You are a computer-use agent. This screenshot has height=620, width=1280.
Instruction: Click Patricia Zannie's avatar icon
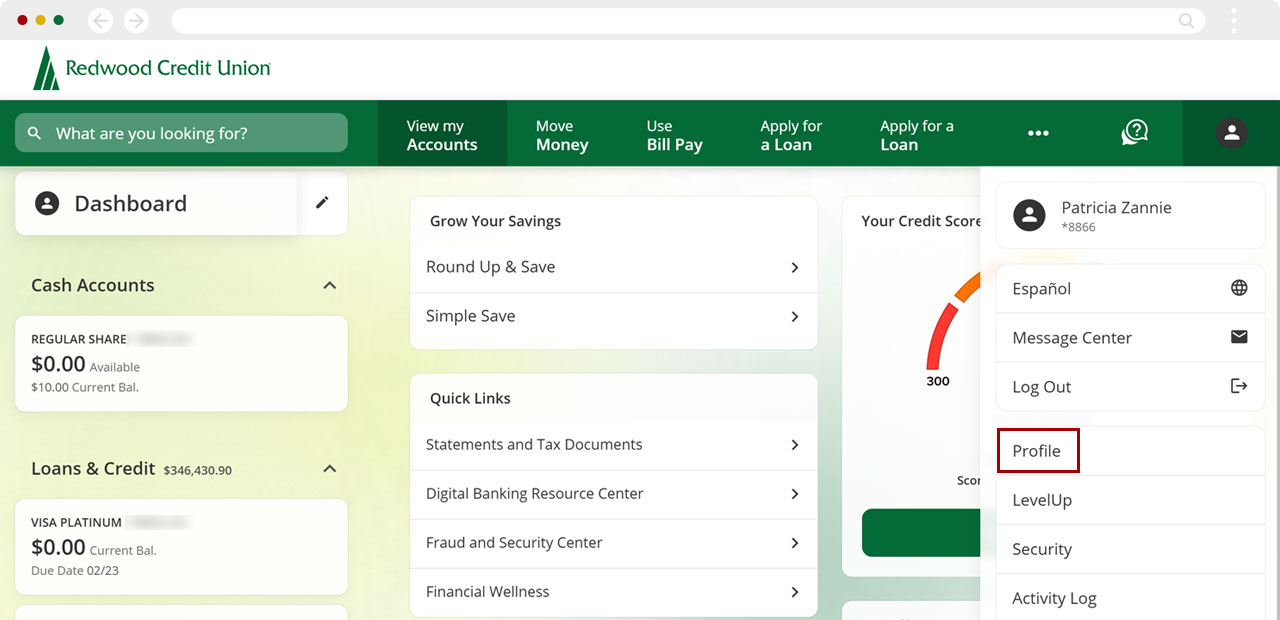tap(1029, 214)
